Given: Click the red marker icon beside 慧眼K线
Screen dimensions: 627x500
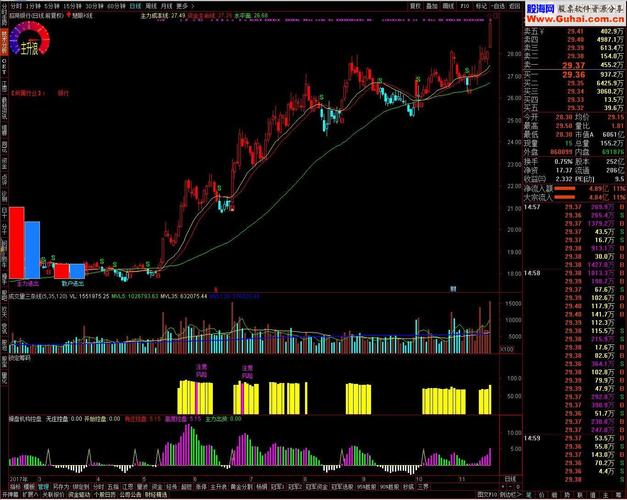Looking at the screenshot, I should click(x=69, y=15).
